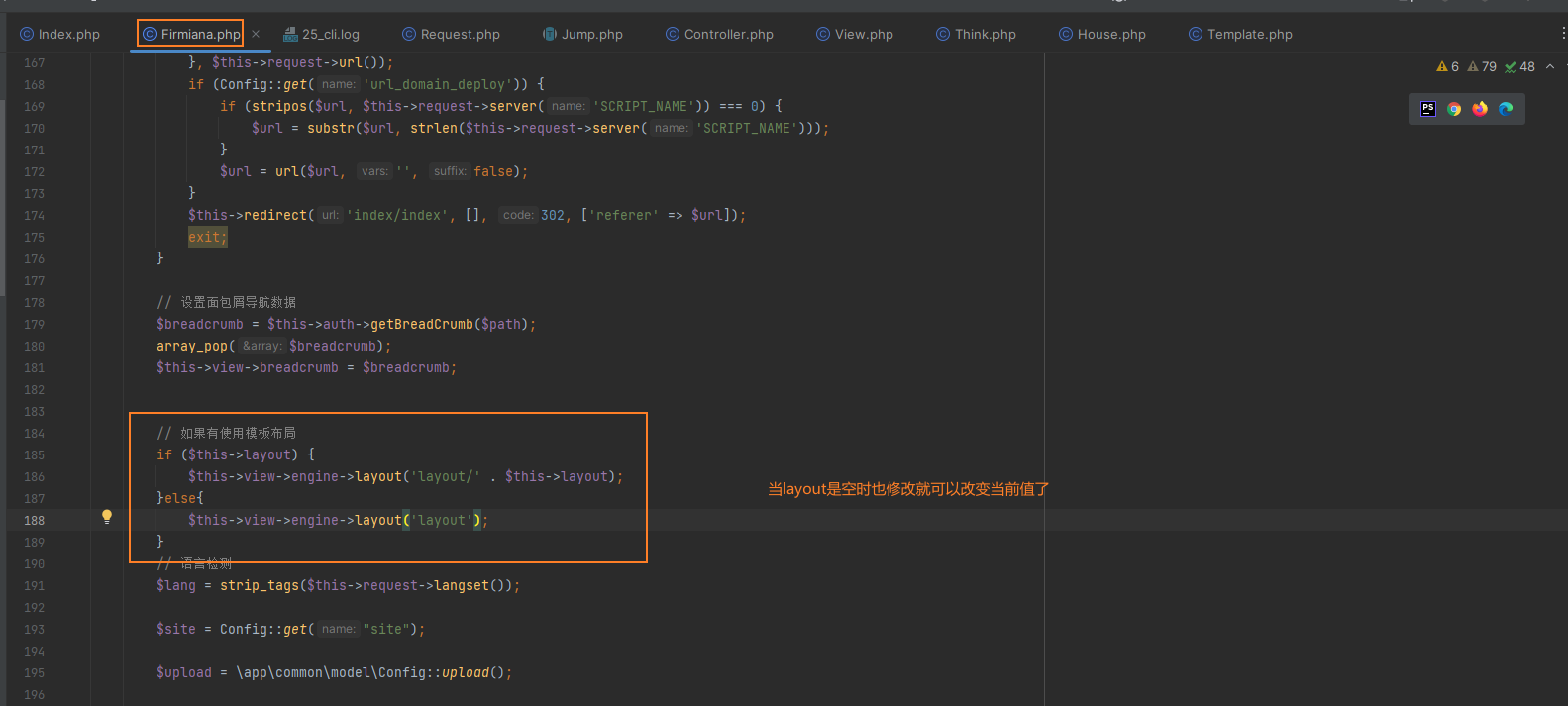Click the highlighted exit; statement
Viewport: 1568px width, 706px height.
coord(208,237)
